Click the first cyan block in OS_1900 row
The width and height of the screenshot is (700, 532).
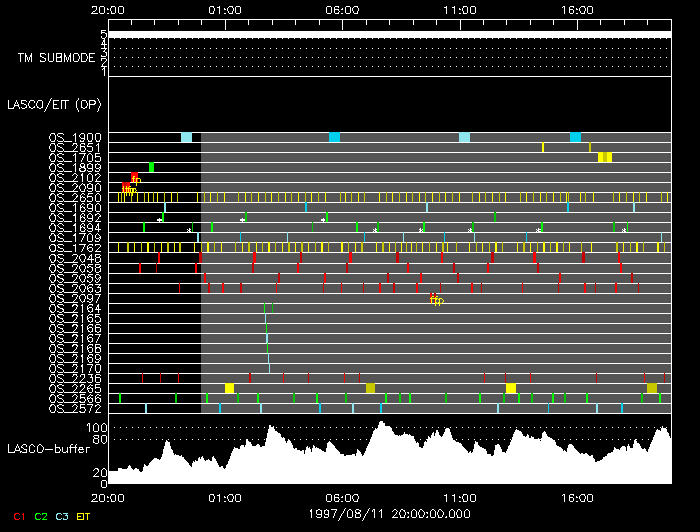tap(186, 137)
